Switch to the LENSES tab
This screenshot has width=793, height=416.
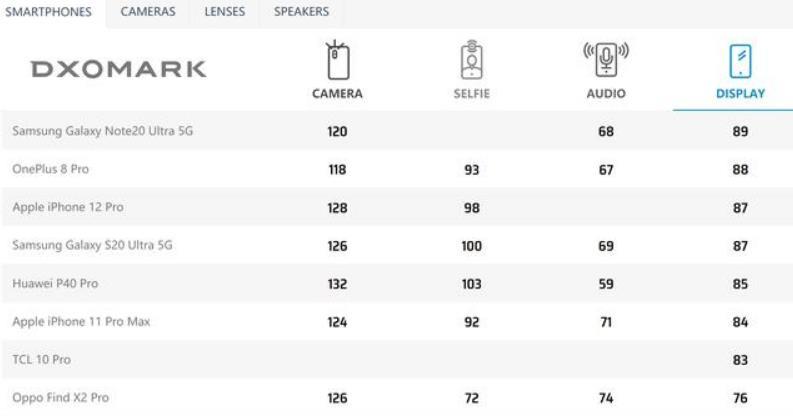point(225,12)
